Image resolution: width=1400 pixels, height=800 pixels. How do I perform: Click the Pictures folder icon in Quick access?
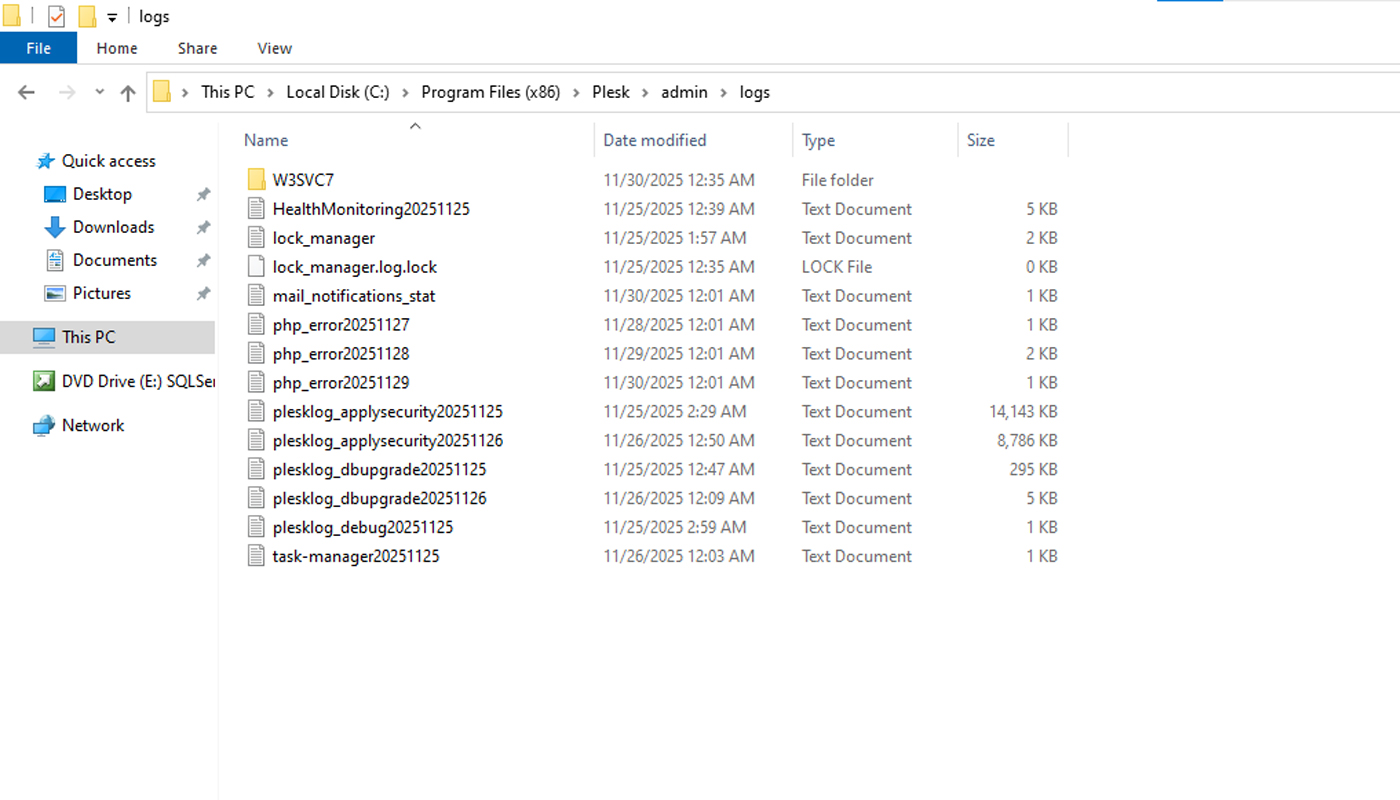coord(55,293)
